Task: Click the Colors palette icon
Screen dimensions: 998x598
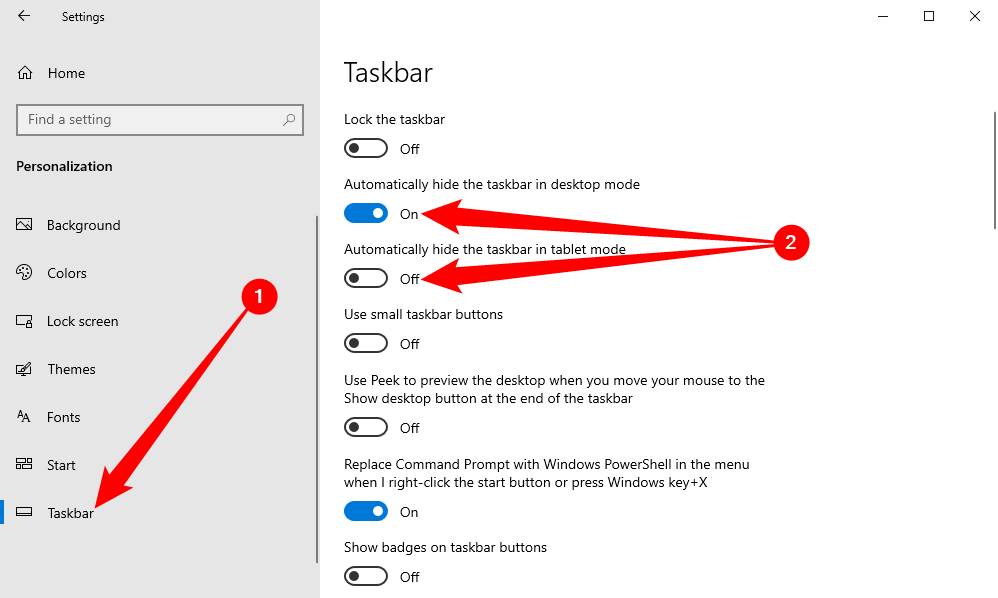Action: [25, 273]
